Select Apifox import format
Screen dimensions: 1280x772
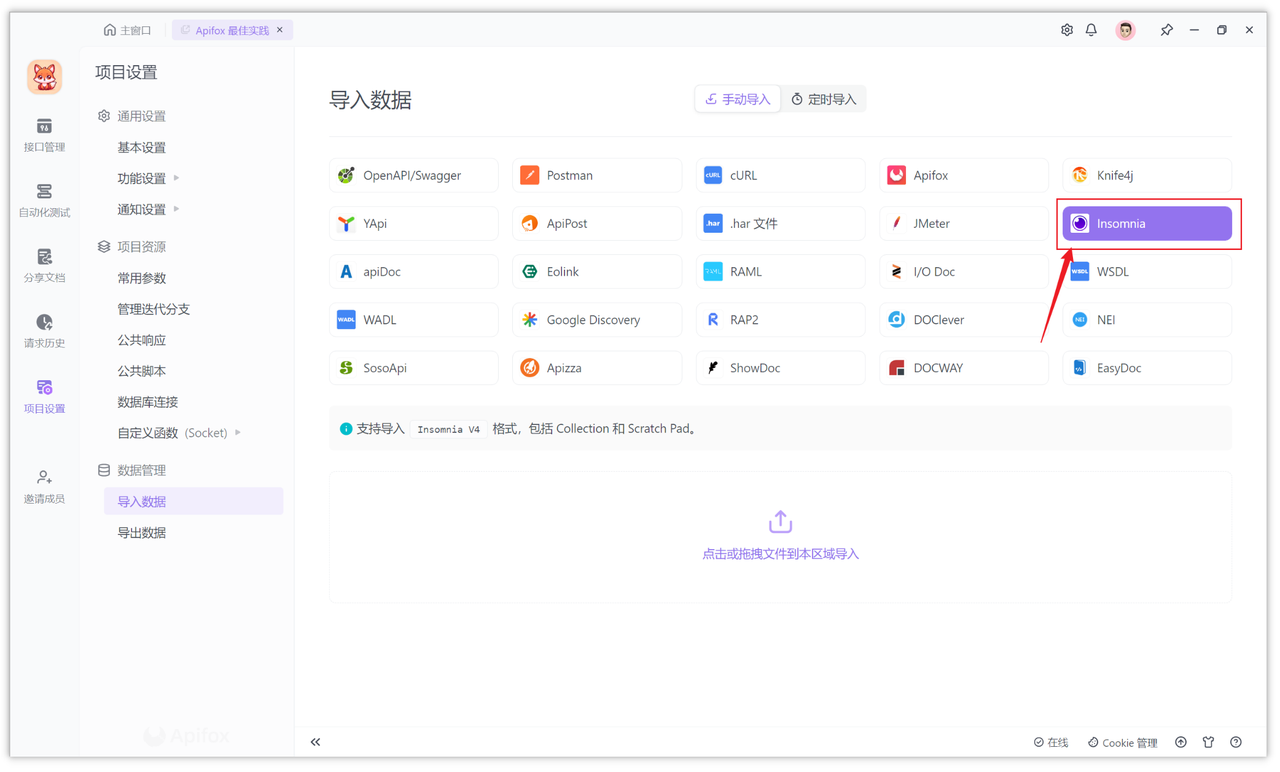(964, 175)
